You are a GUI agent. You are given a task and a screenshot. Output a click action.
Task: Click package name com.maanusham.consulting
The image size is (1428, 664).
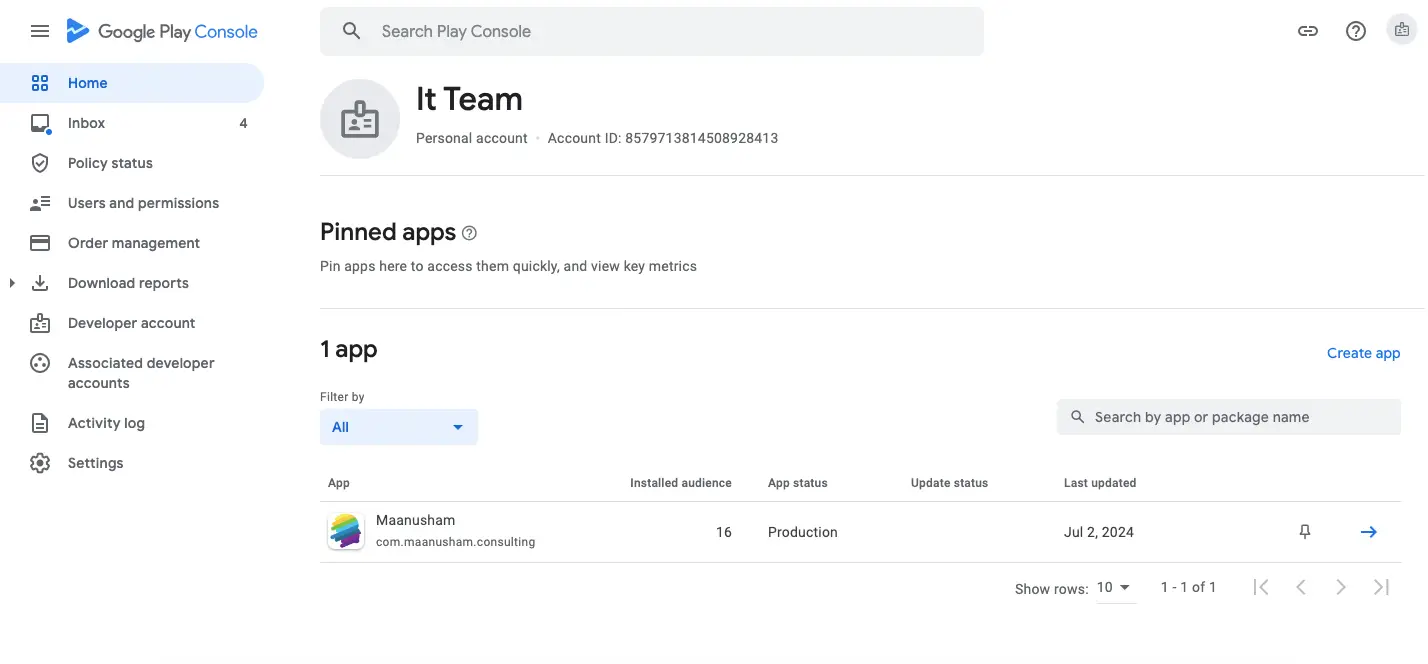pyautogui.click(x=455, y=542)
